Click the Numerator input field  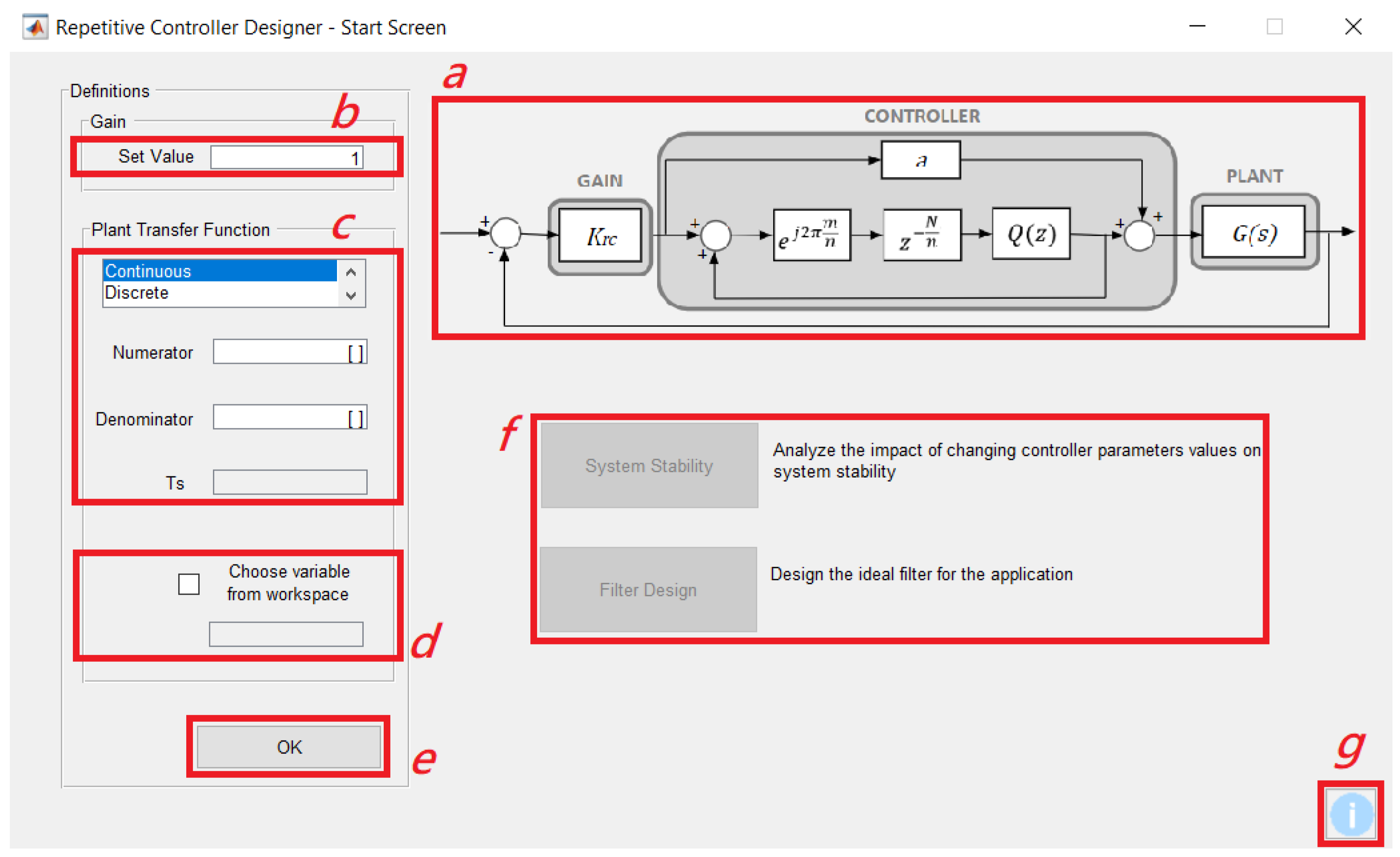[x=289, y=352]
